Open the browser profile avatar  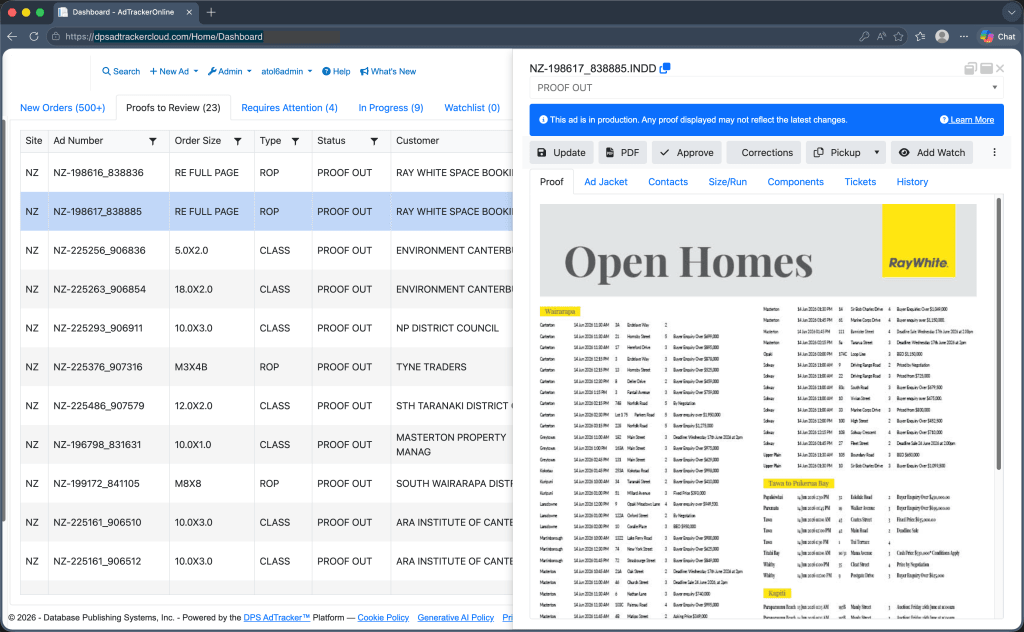click(x=942, y=37)
